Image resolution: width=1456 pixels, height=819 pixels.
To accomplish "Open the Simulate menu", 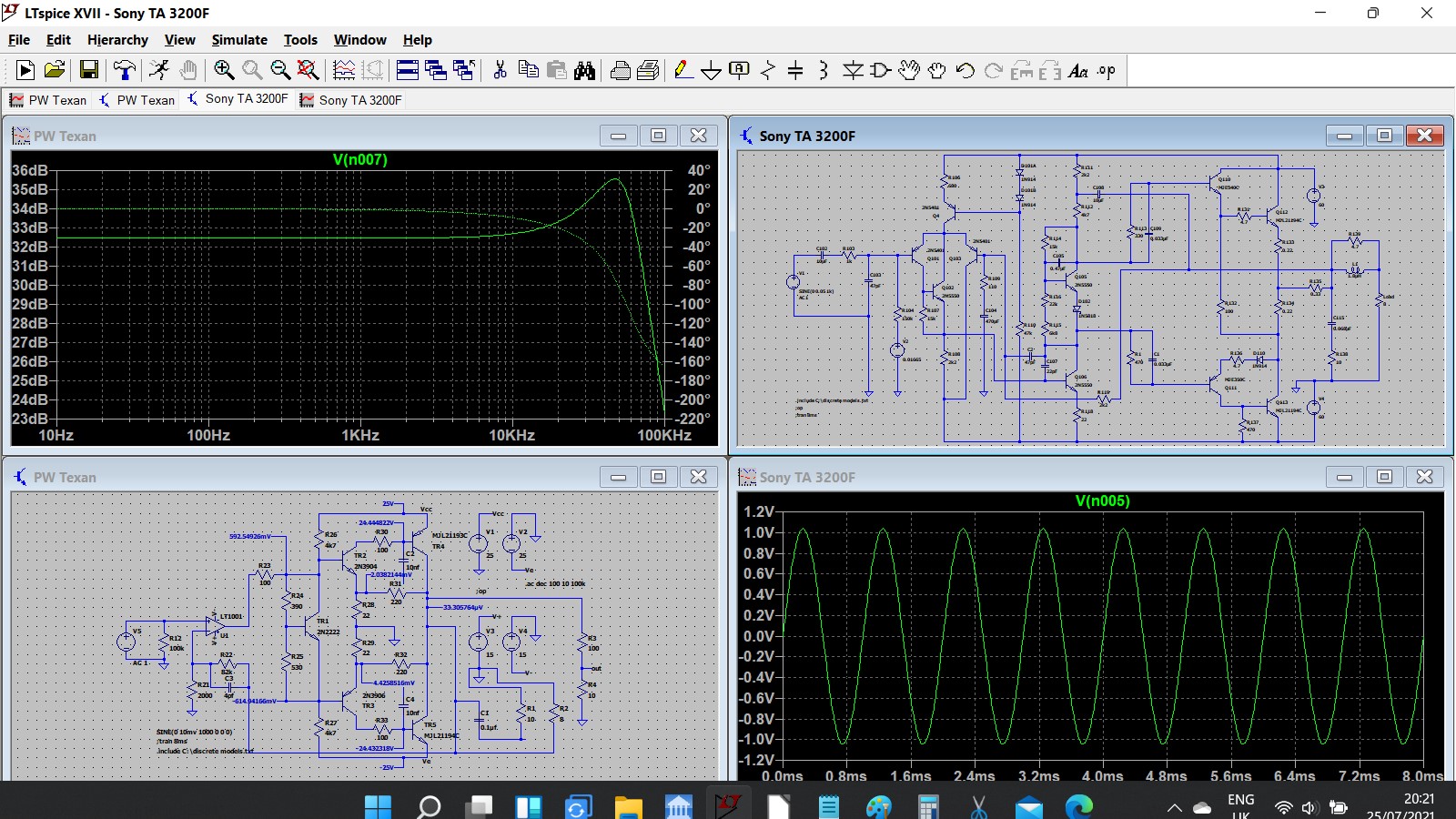I will point(239,39).
